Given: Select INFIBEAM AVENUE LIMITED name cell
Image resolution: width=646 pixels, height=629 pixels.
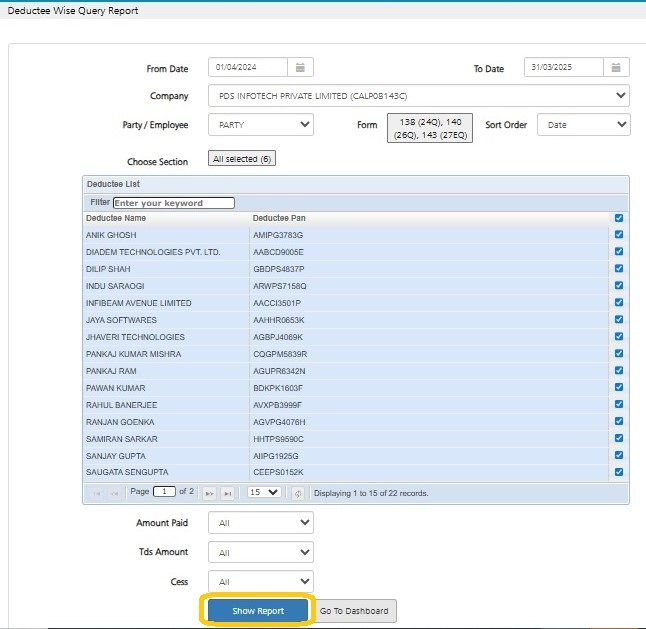Looking at the screenshot, I should coord(166,303).
